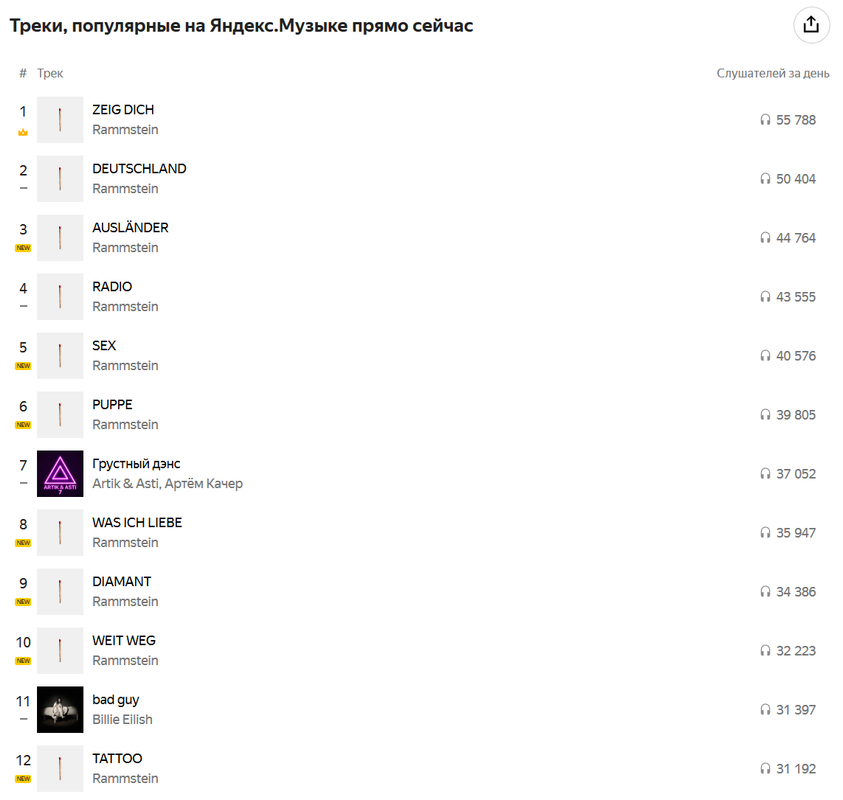Click the headphones icon next to 44 764

766,238
